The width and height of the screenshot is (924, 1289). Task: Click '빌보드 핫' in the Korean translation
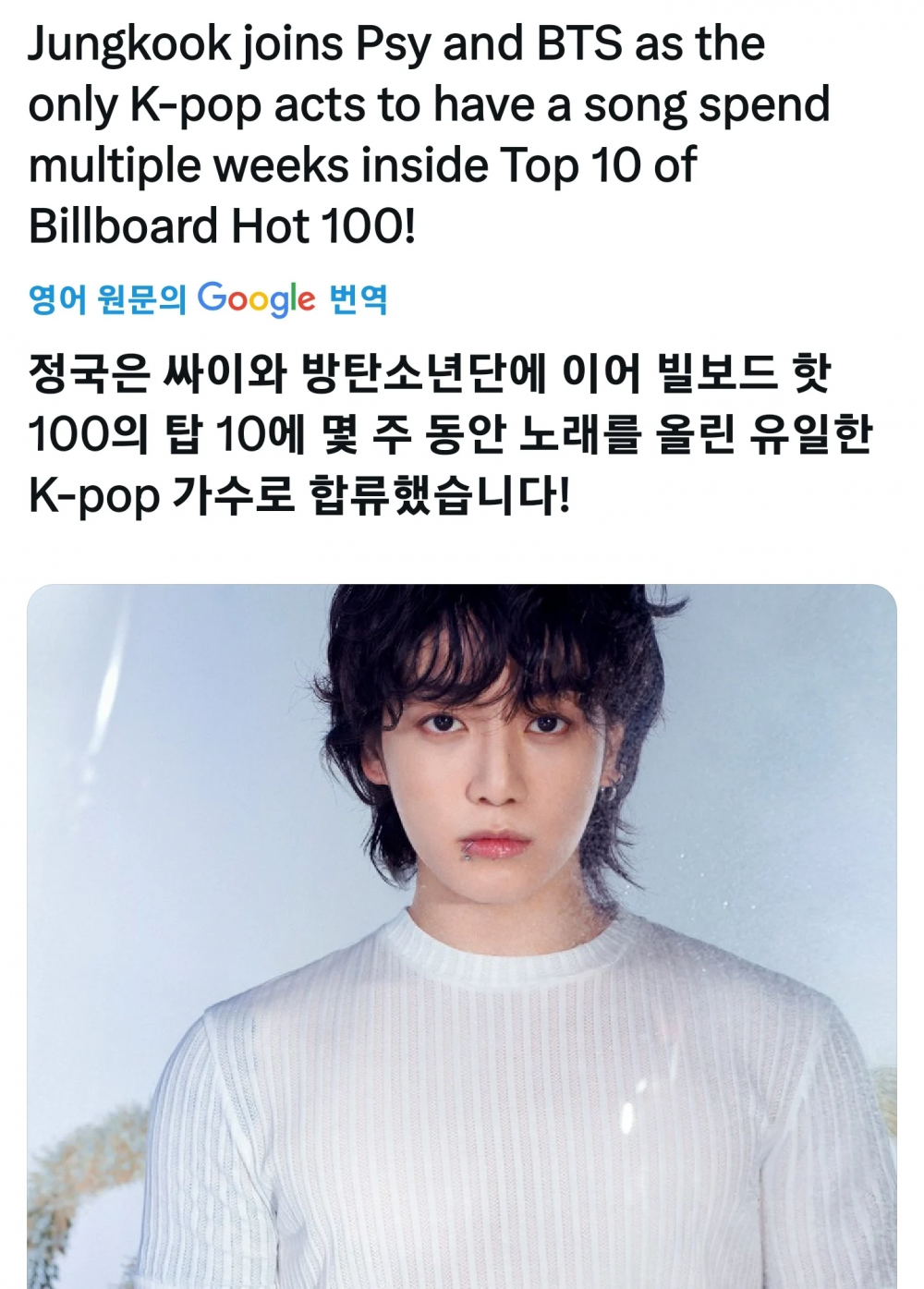point(743,372)
